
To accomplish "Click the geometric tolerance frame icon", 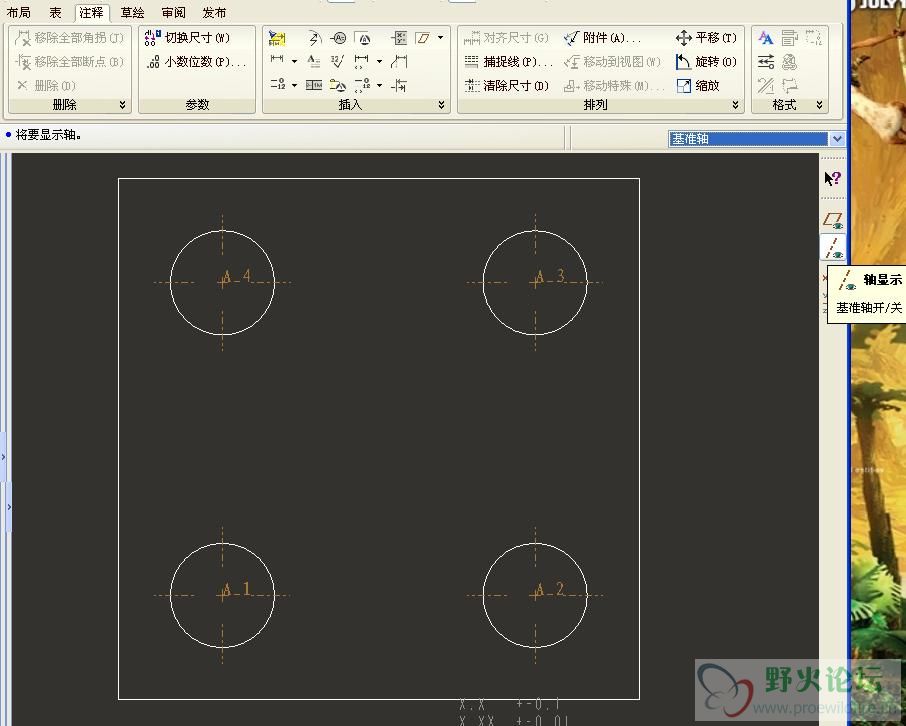I will [x=314, y=85].
